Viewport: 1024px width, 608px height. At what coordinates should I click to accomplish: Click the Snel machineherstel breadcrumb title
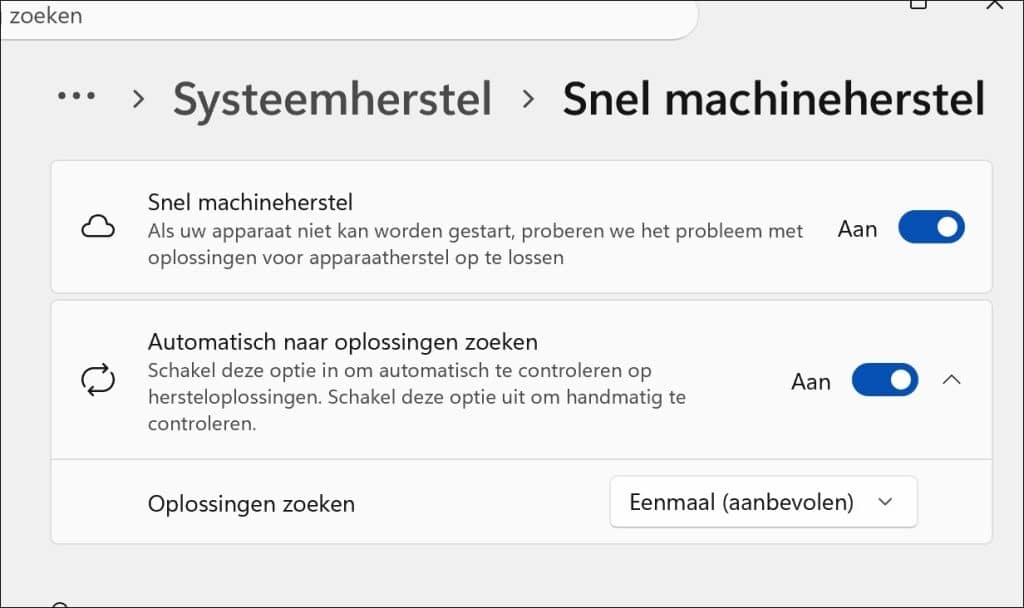click(773, 98)
